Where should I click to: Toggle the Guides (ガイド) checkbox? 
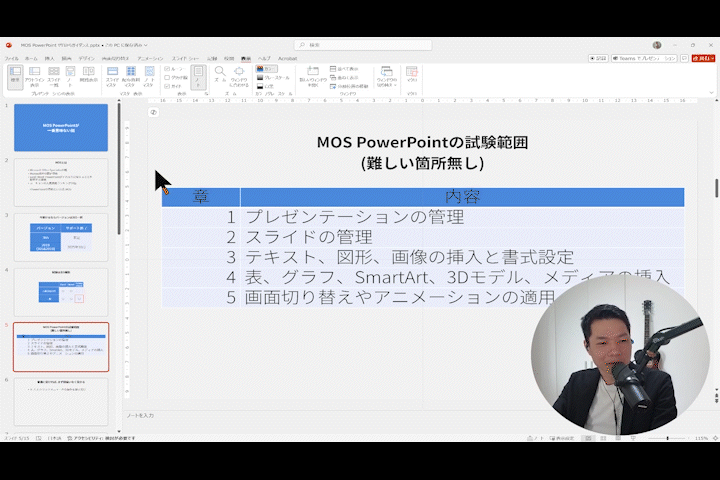point(167,86)
